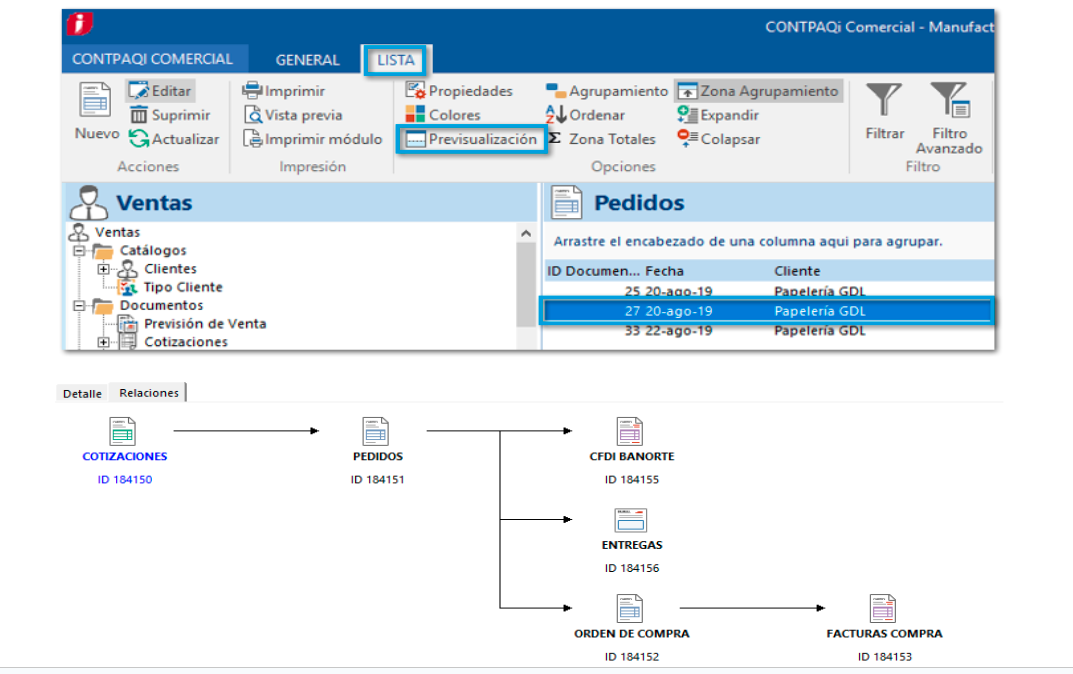Expand the Clientes tree node
Screen dimensions: 1073x674
103,269
